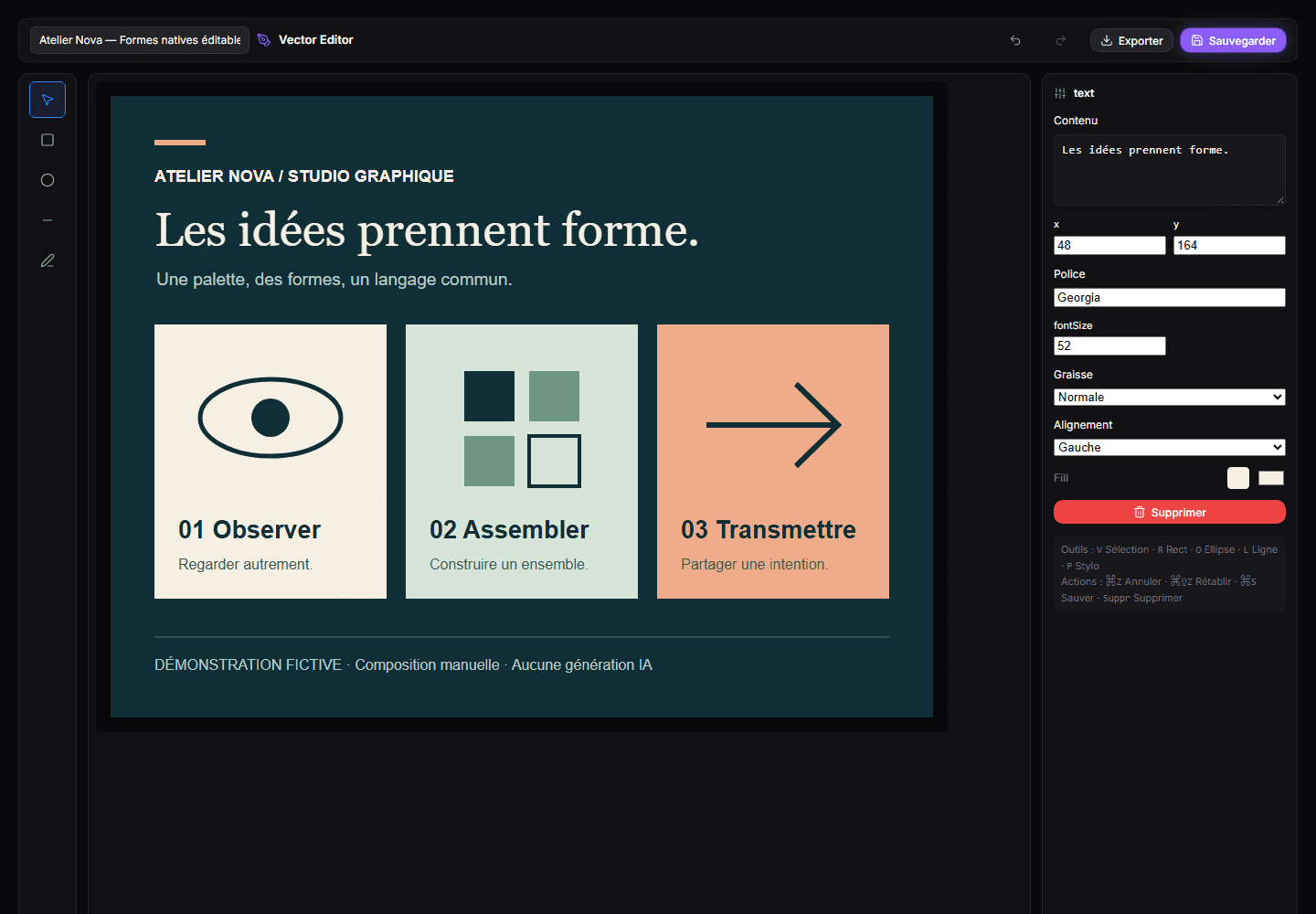1316x914 pixels.
Task: Select the arrow illustration on canvas
Action: coord(773,425)
